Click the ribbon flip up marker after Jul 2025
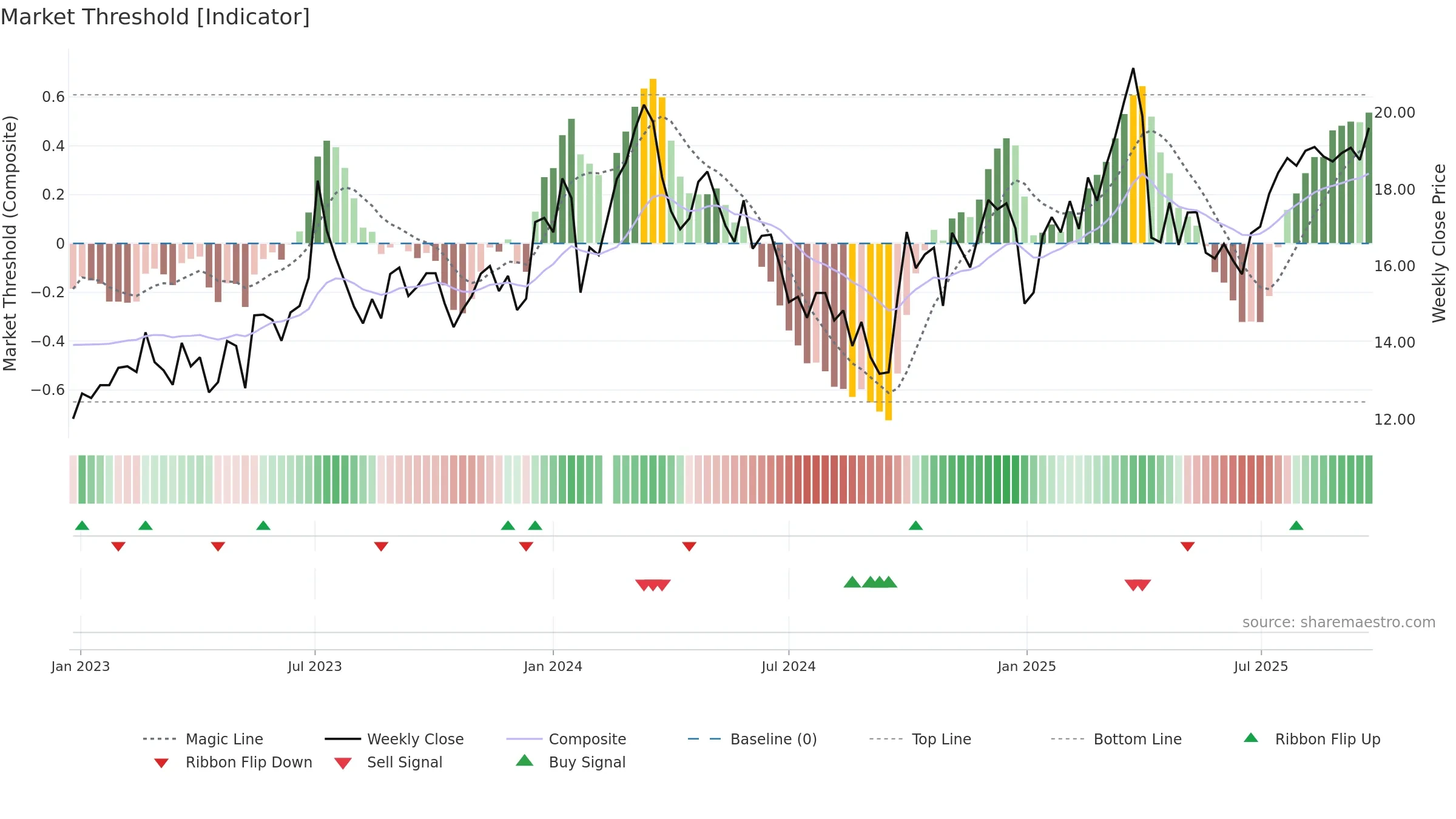Image resolution: width=1456 pixels, height=819 pixels. (x=1296, y=525)
